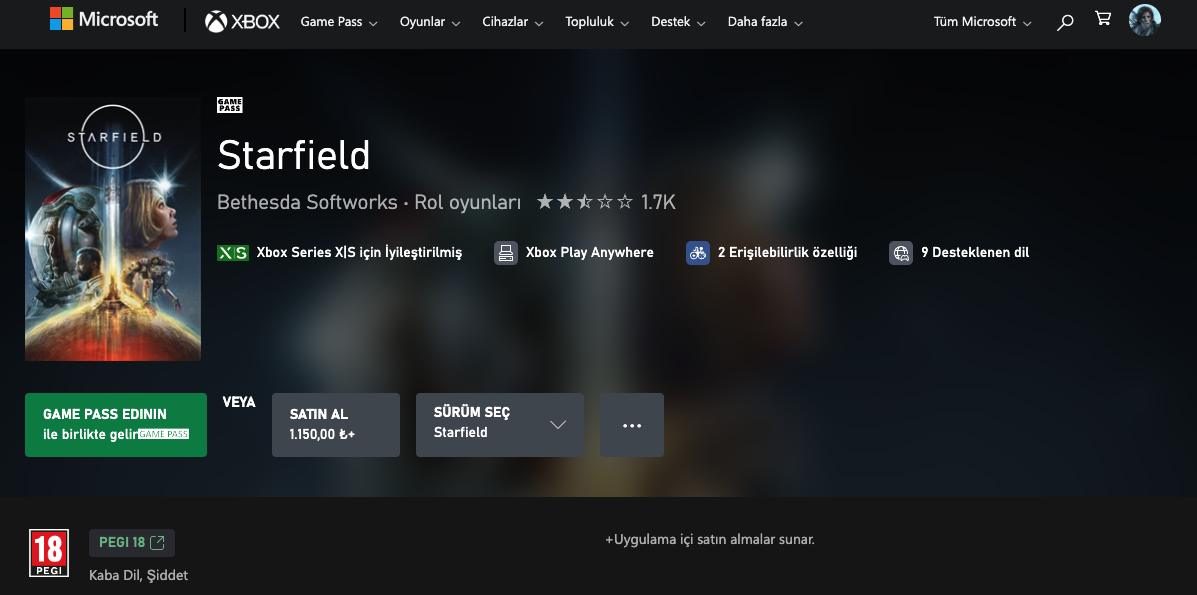Open the PEGI 18 external link

pos(132,543)
